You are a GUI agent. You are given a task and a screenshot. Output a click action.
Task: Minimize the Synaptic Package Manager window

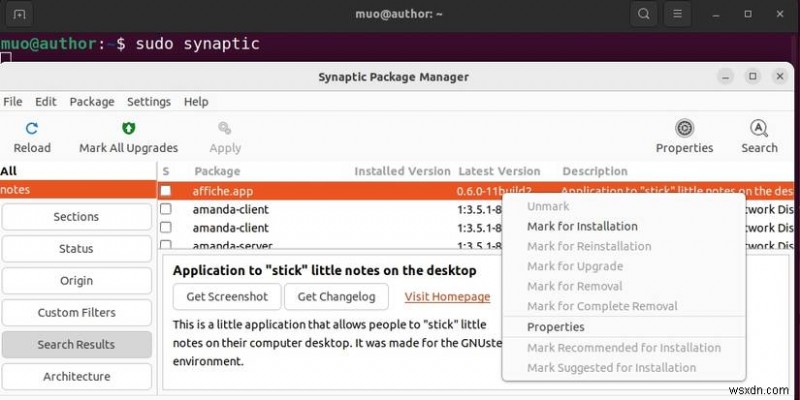725,77
